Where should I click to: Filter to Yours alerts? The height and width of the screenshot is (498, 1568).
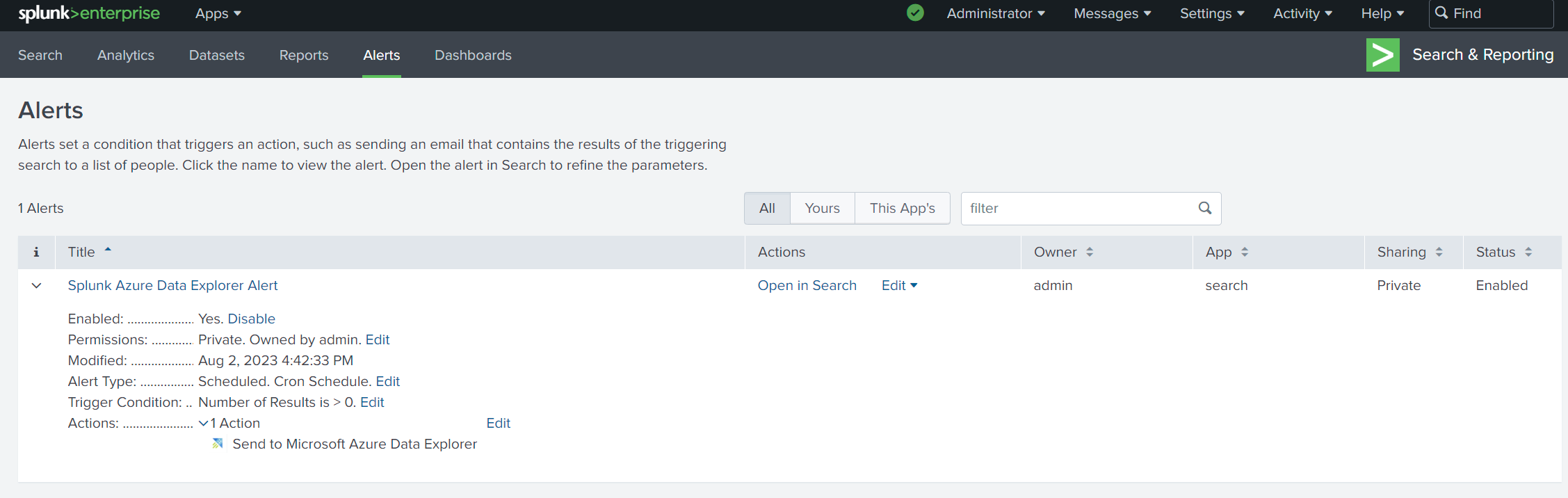pyautogui.click(x=822, y=209)
